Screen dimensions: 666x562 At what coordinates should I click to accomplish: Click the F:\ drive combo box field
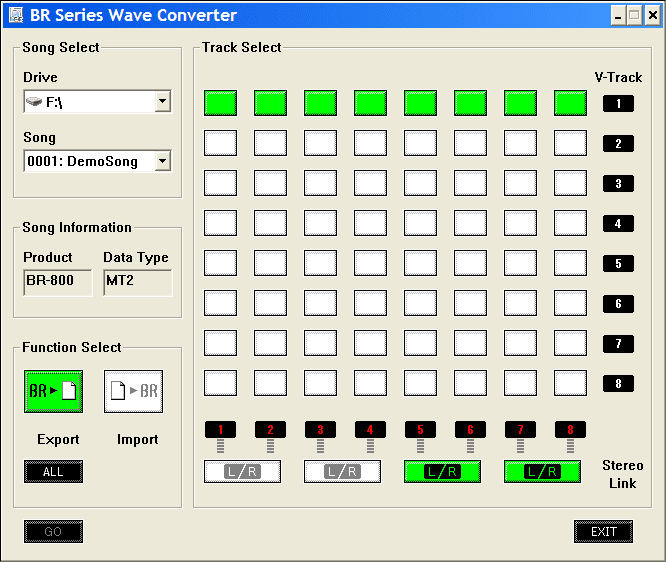(x=98, y=102)
